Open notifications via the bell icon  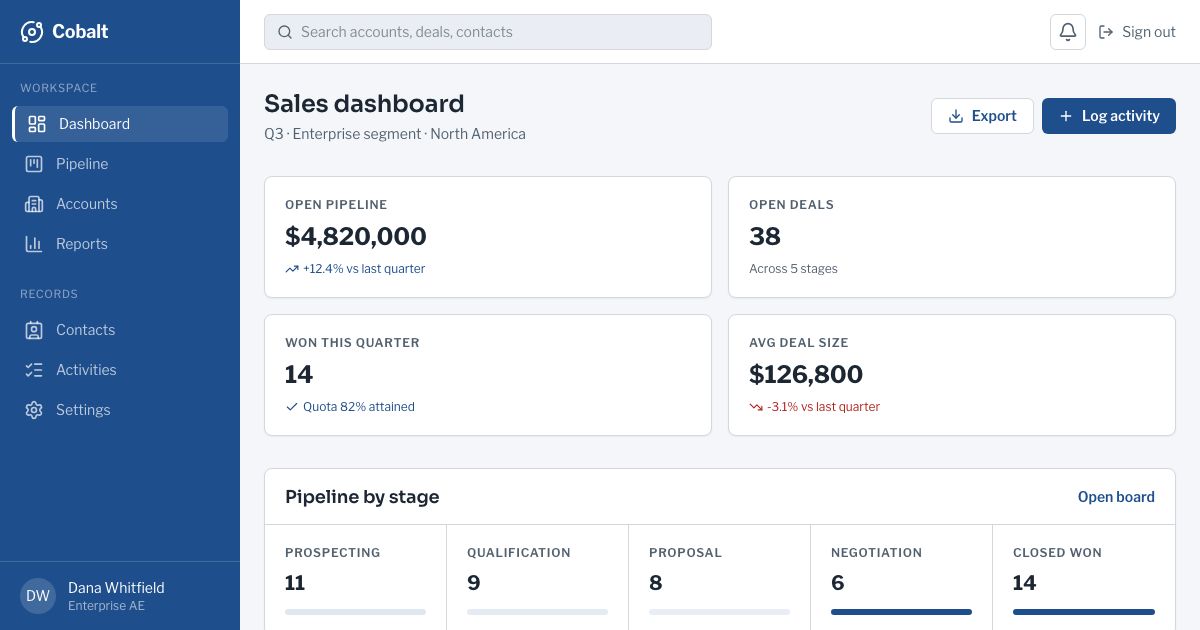pyautogui.click(x=1068, y=32)
